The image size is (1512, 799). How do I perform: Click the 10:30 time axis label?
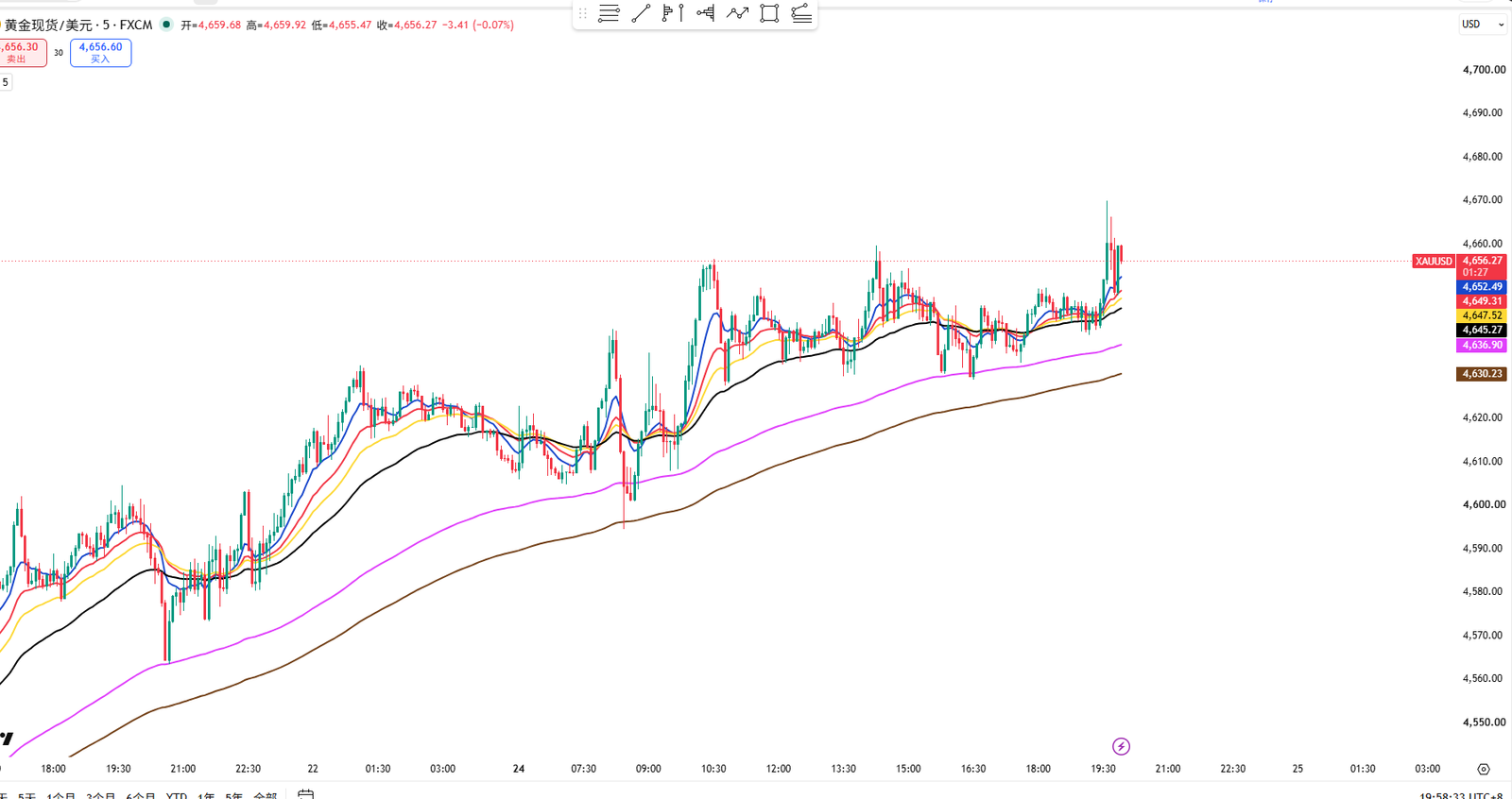713,769
